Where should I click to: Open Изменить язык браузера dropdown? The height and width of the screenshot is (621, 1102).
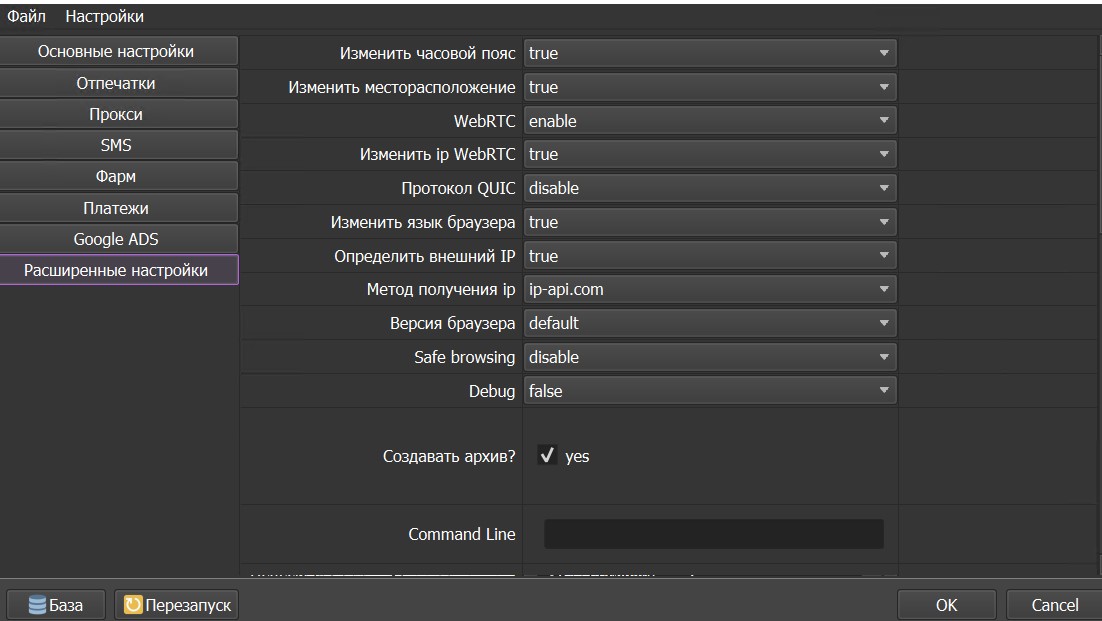(x=710, y=222)
